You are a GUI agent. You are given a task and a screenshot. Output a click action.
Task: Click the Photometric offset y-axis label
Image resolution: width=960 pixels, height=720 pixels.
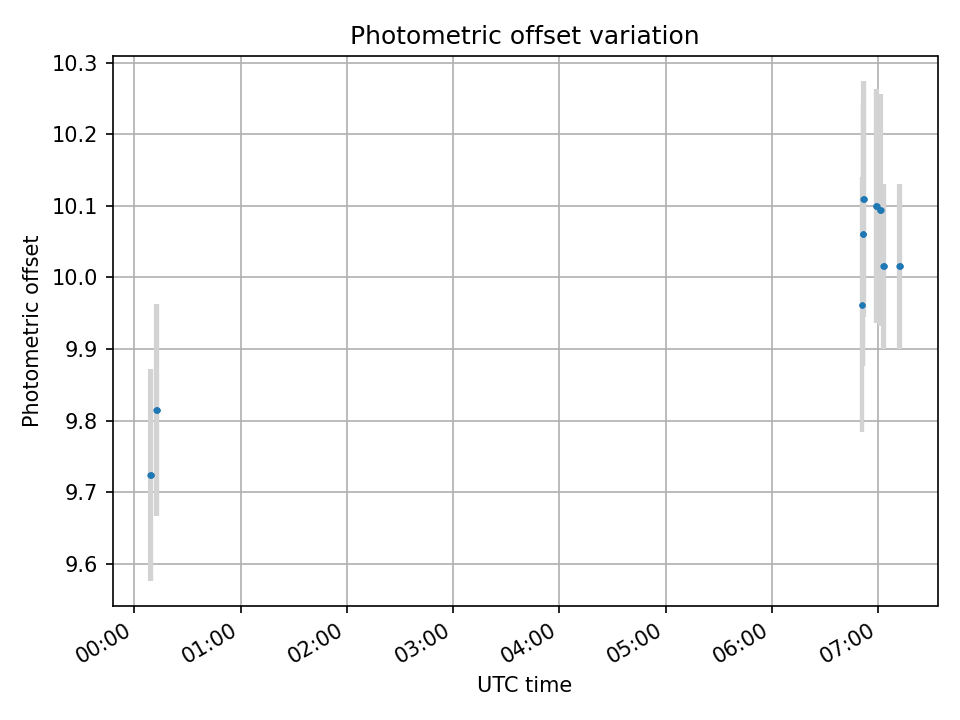tap(31, 331)
